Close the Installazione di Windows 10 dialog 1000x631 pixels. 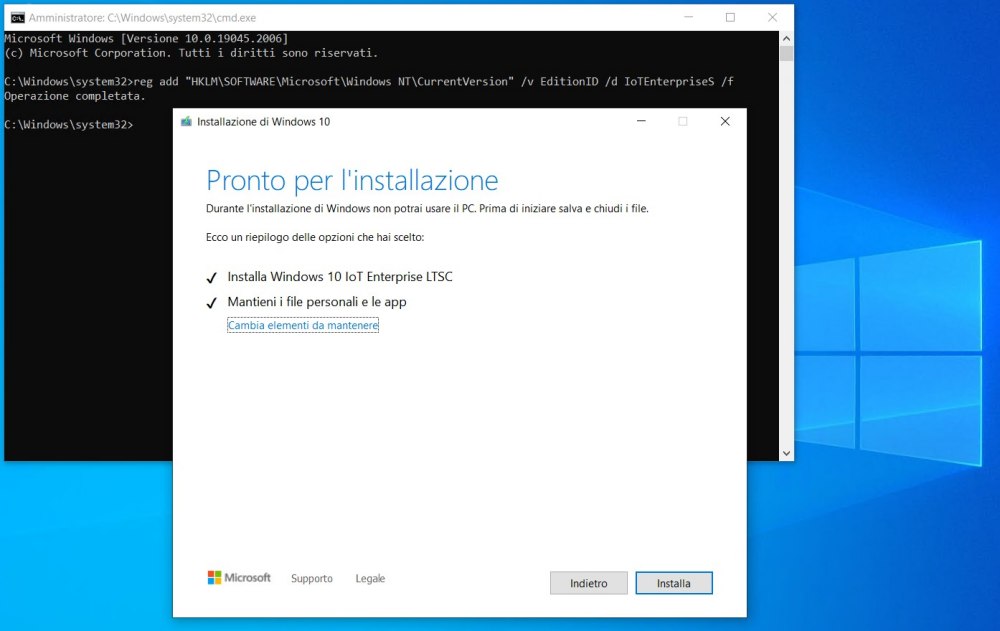coord(725,121)
